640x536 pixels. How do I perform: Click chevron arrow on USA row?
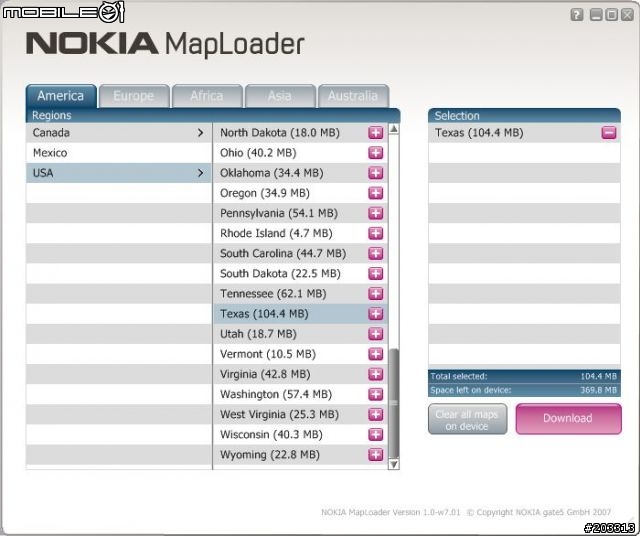coord(200,173)
